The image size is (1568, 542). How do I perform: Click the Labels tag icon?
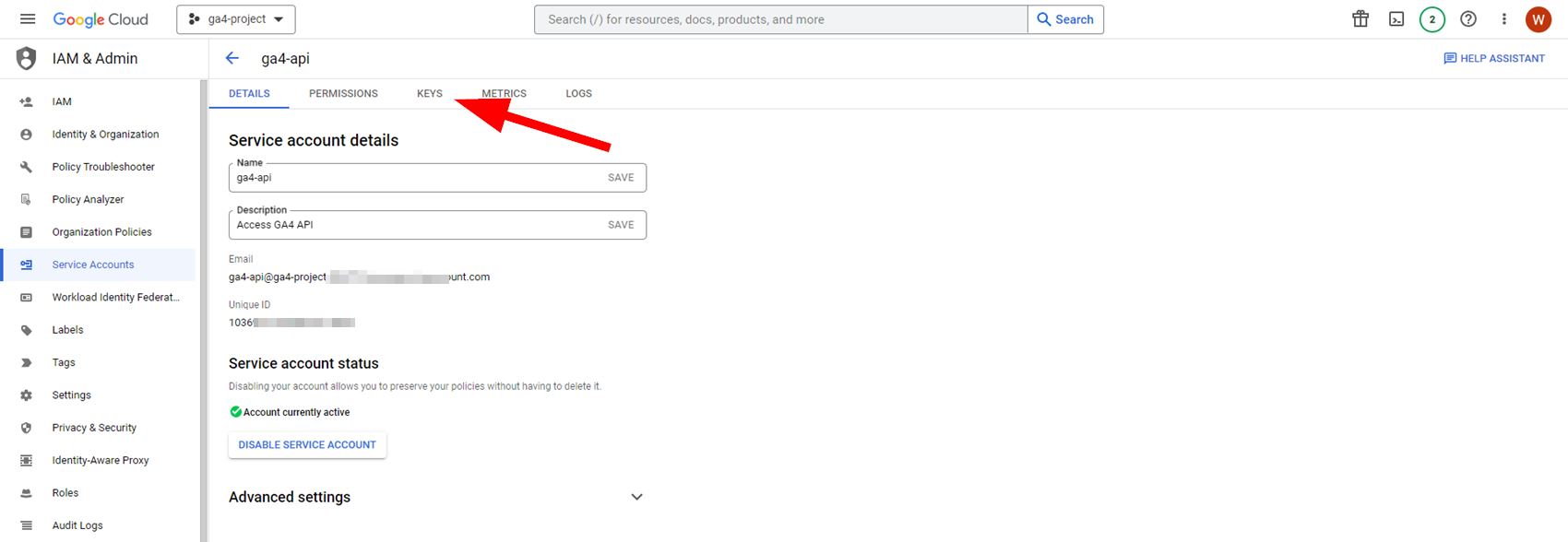(27, 330)
